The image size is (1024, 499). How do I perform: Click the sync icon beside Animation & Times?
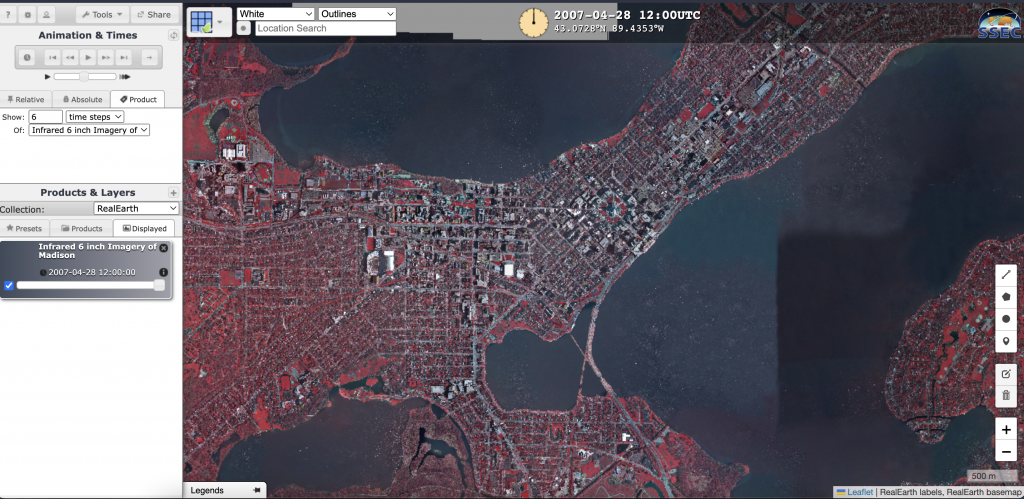(x=173, y=35)
